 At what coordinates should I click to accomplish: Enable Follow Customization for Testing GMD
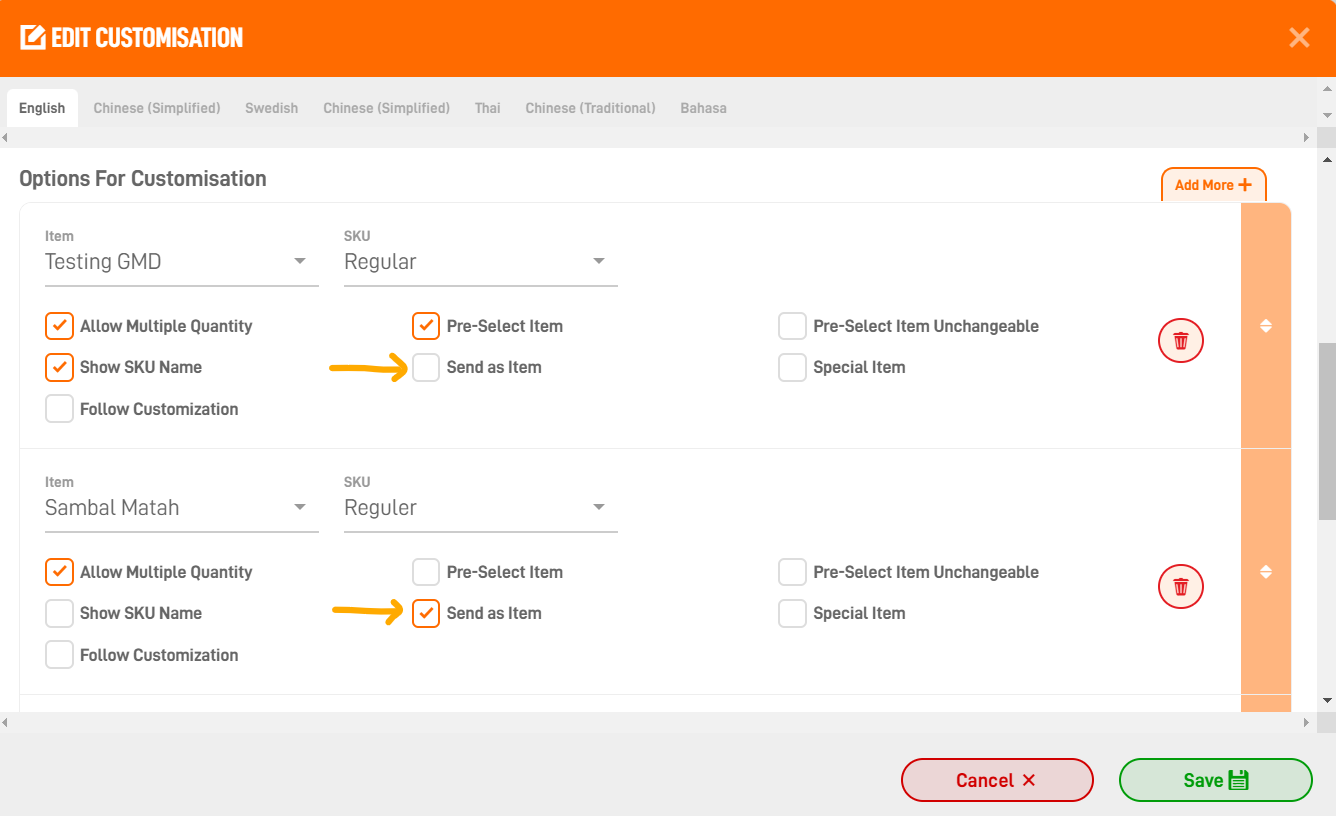(59, 409)
